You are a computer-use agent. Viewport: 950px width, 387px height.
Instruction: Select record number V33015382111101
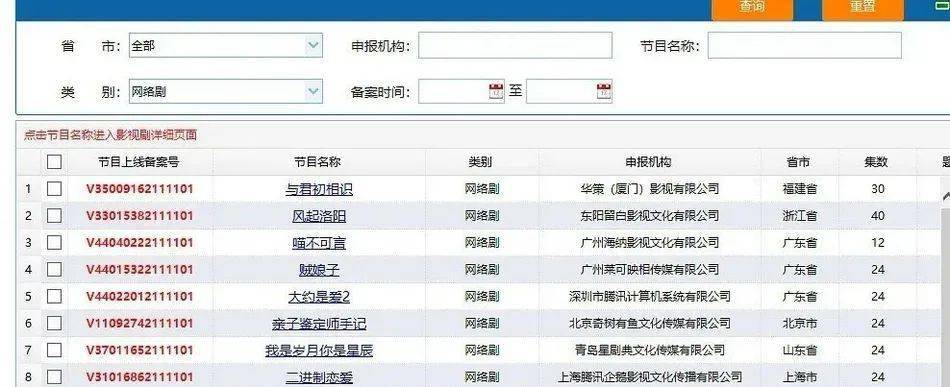pos(139,216)
